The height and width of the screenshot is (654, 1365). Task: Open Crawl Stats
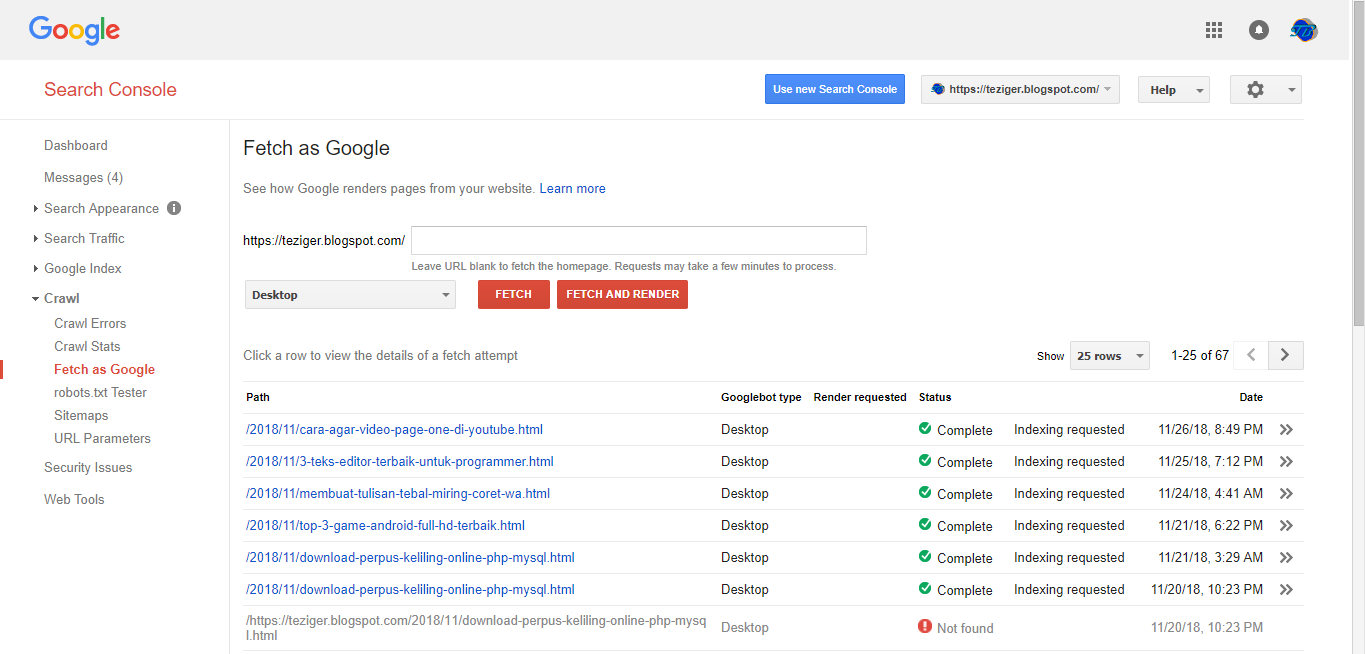click(87, 347)
